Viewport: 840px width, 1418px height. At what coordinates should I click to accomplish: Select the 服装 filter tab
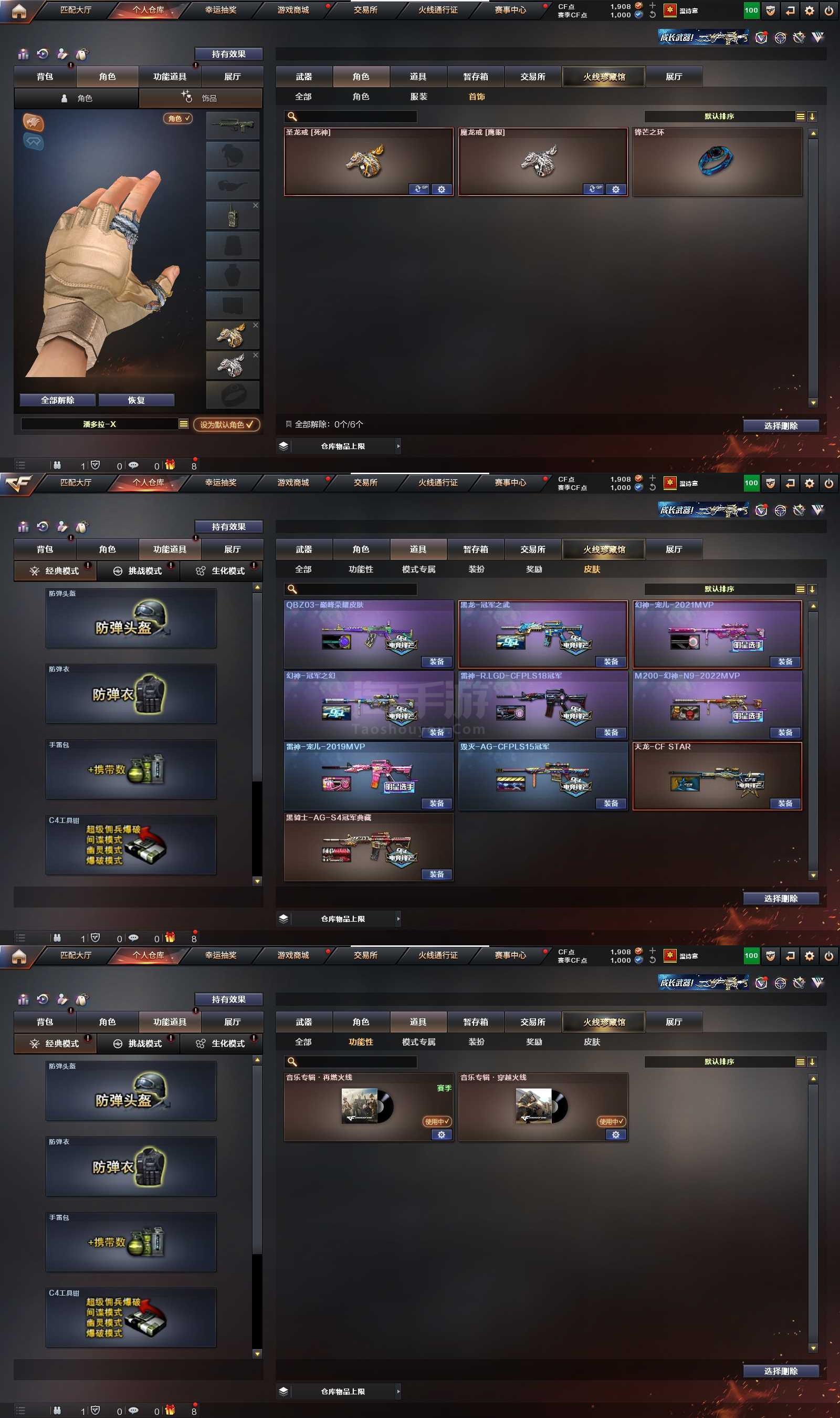pyautogui.click(x=418, y=97)
